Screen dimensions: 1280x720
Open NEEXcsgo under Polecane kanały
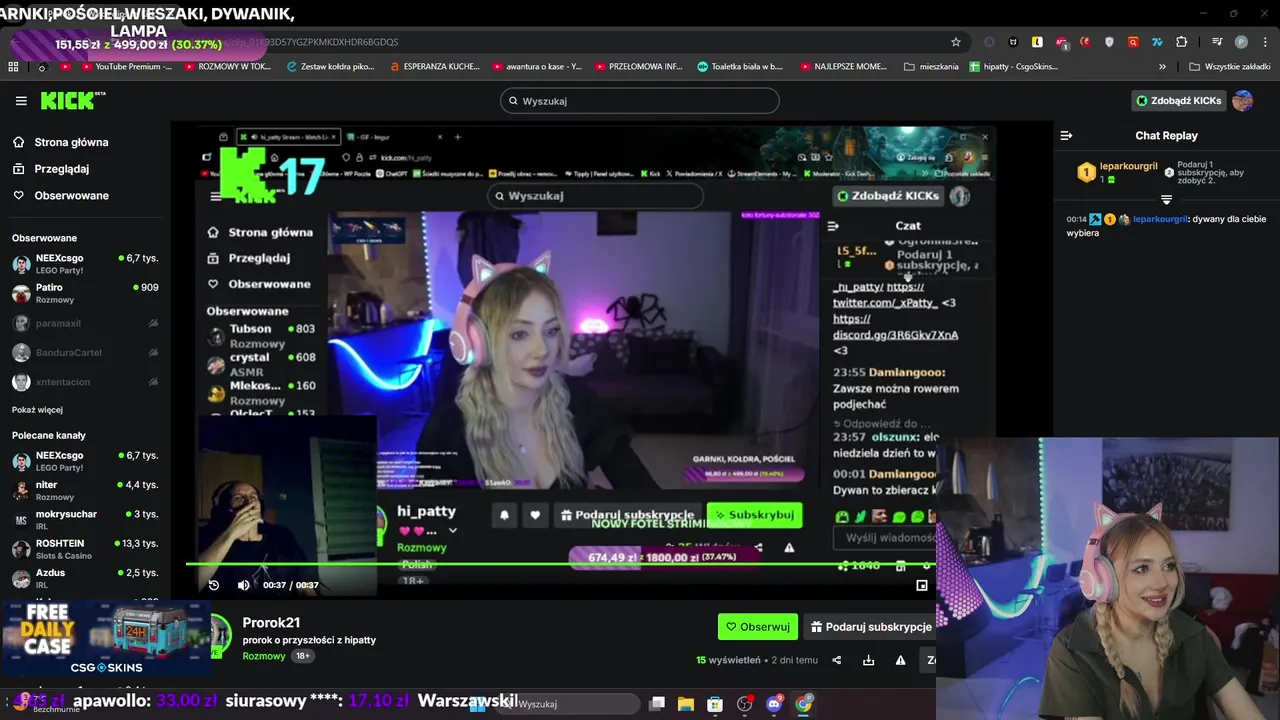coord(84,461)
